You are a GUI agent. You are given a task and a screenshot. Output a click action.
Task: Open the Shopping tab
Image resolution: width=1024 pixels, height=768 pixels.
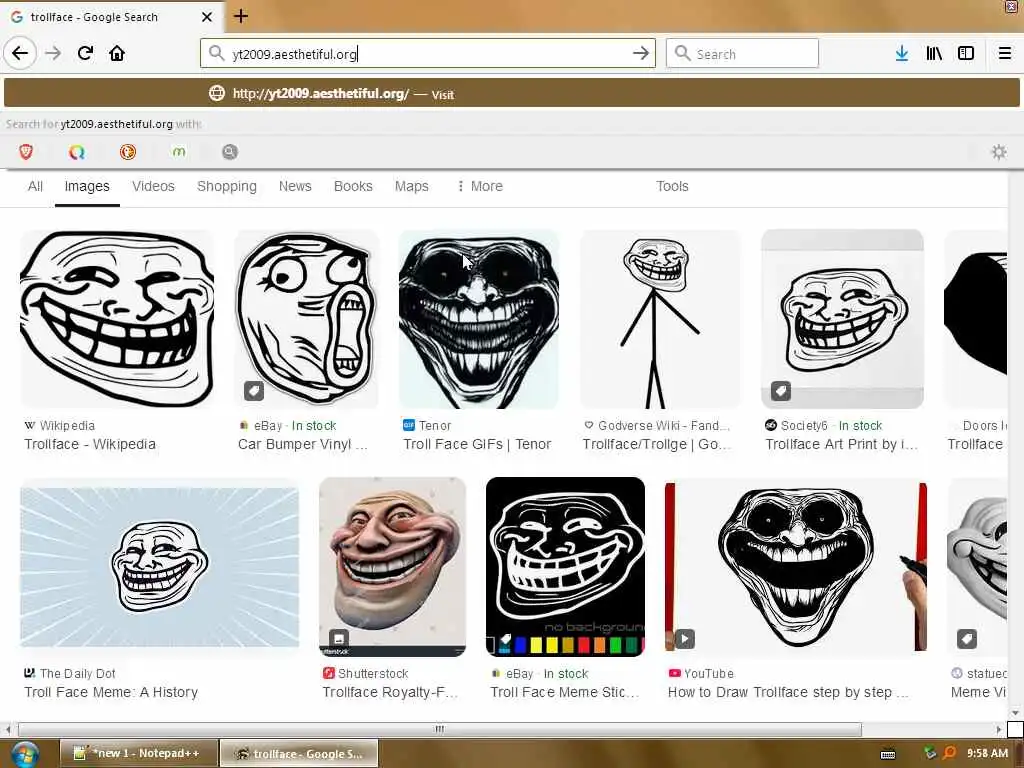pos(227,186)
